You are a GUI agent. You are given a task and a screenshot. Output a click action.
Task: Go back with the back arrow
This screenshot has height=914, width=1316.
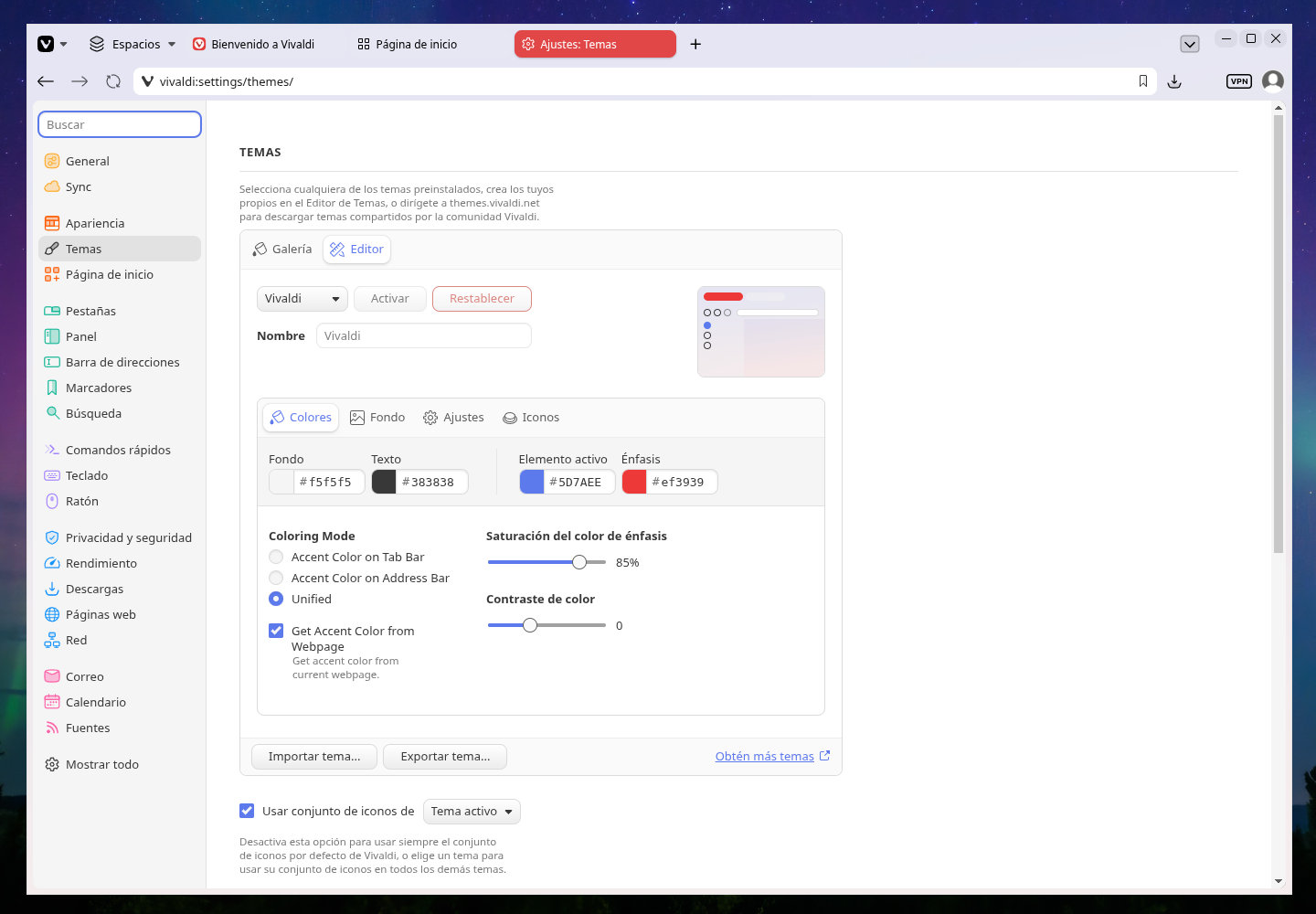[46, 81]
